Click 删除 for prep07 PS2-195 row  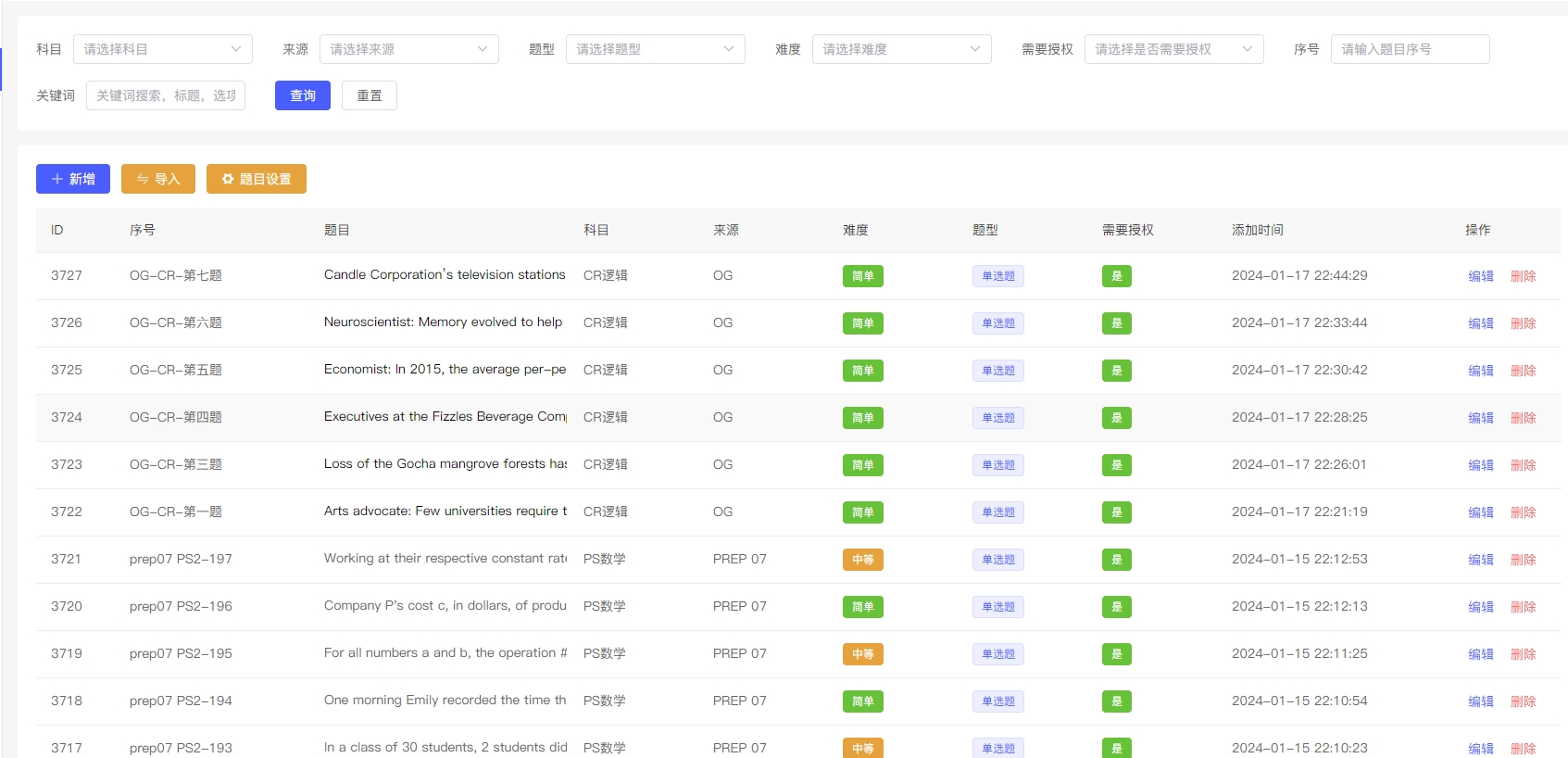(x=1523, y=654)
